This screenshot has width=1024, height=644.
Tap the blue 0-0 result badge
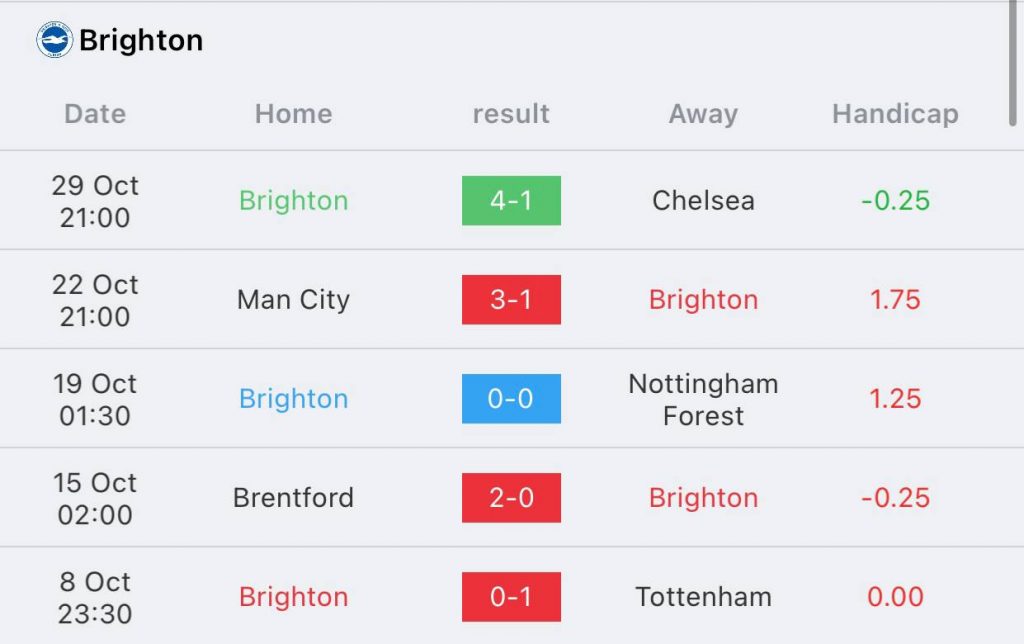[x=511, y=398]
